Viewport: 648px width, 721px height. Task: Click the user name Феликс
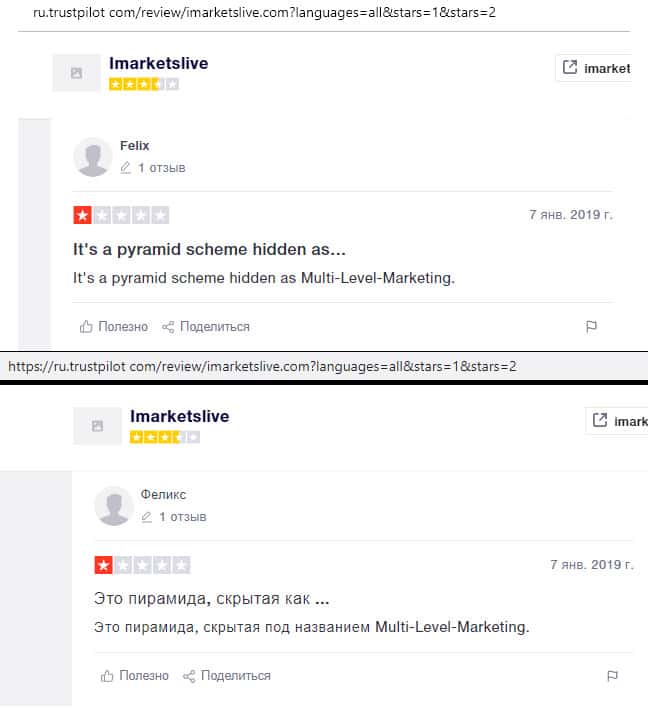tap(163, 495)
